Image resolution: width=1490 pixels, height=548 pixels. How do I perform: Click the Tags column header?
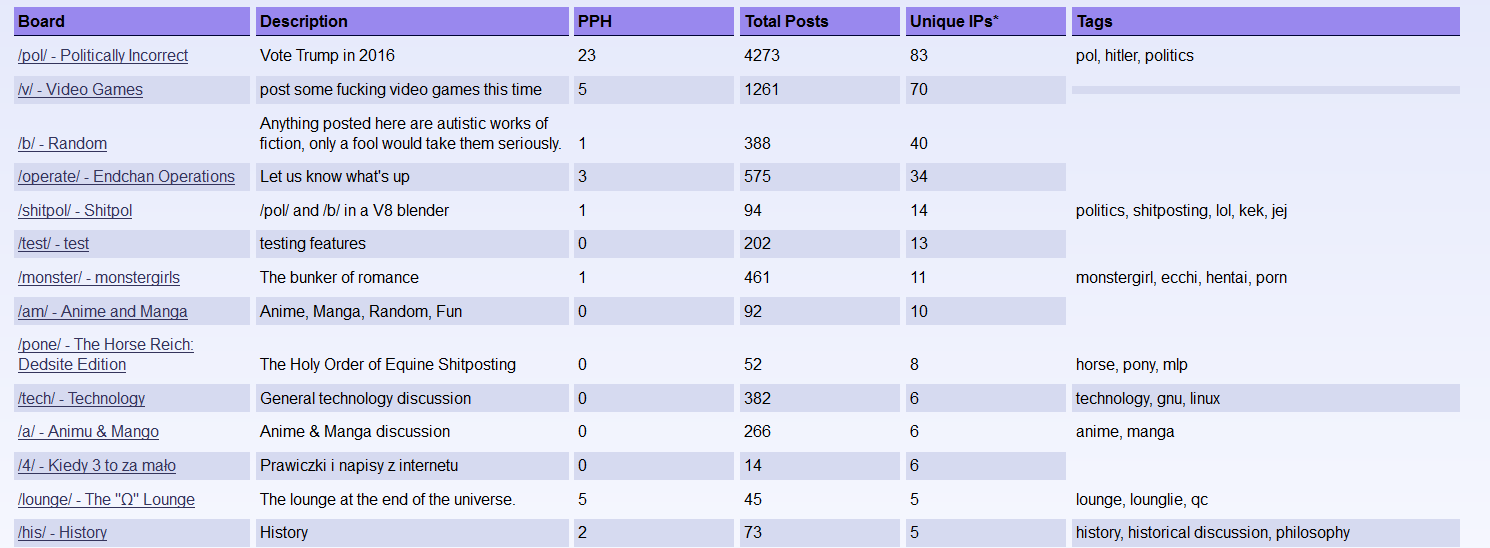pos(1095,21)
